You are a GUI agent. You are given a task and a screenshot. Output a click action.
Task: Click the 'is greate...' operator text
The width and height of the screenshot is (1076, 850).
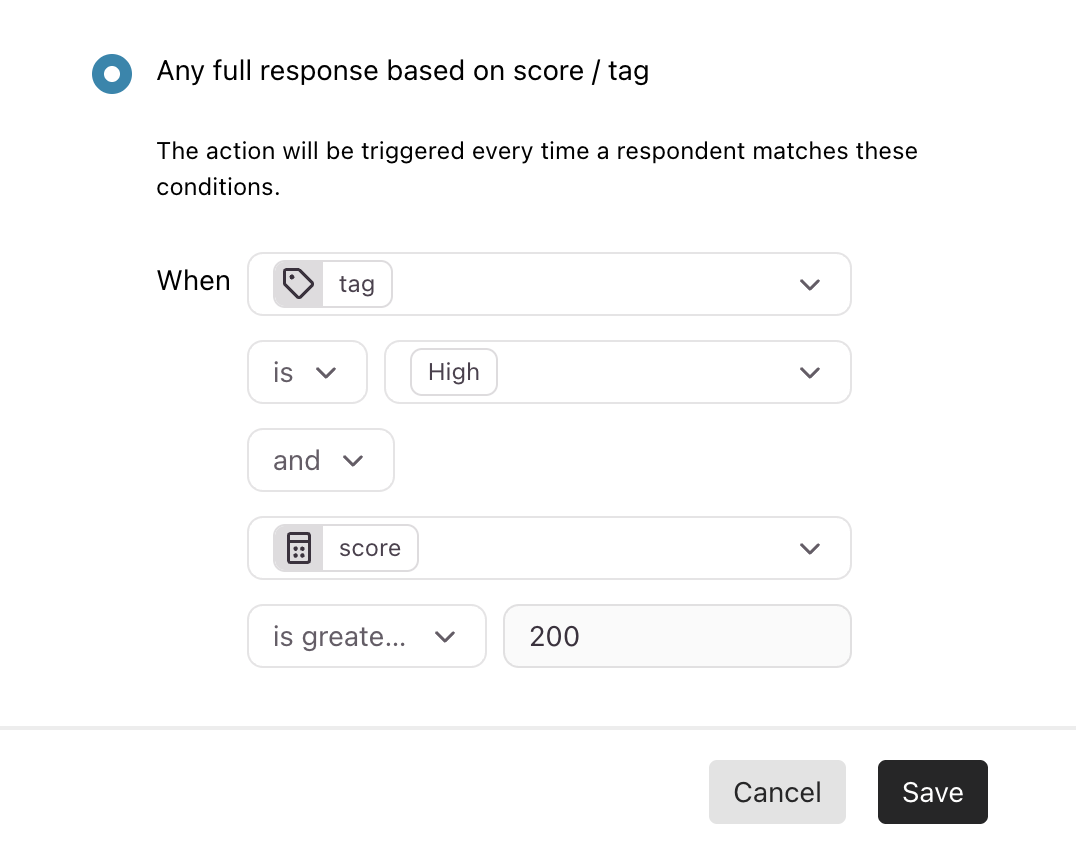point(339,637)
